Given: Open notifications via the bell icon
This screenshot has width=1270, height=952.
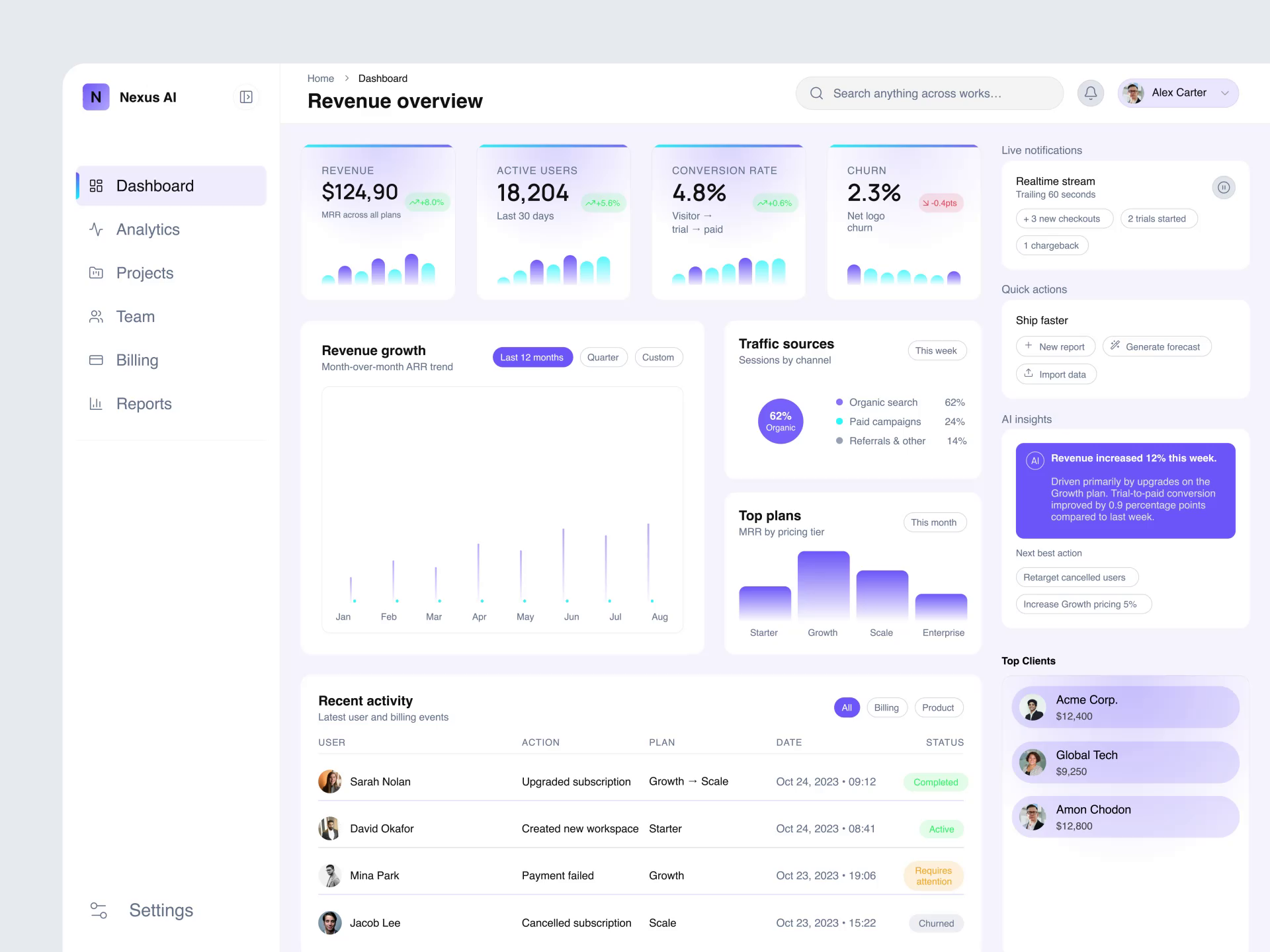Looking at the screenshot, I should pyautogui.click(x=1090, y=93).
